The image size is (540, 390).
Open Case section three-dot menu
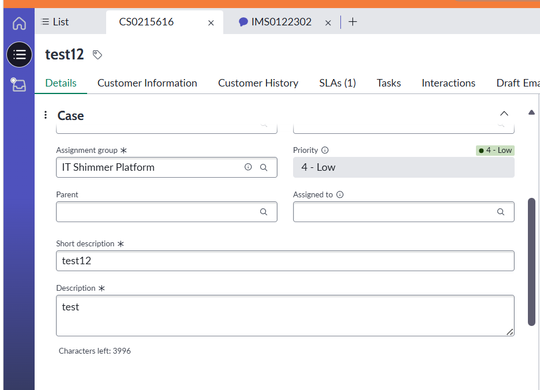coord(45,115)
